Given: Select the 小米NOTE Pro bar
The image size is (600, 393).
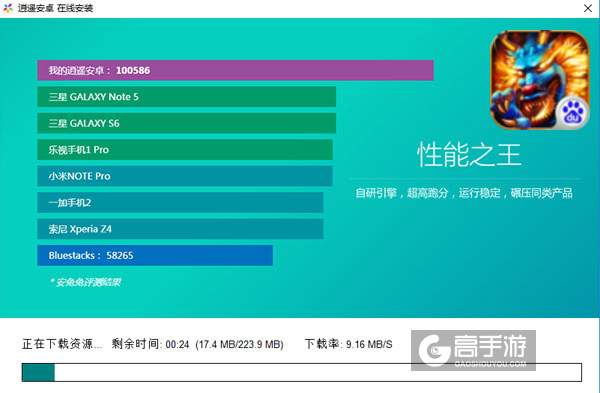Looking at the screenshot, I should point(185,176).
